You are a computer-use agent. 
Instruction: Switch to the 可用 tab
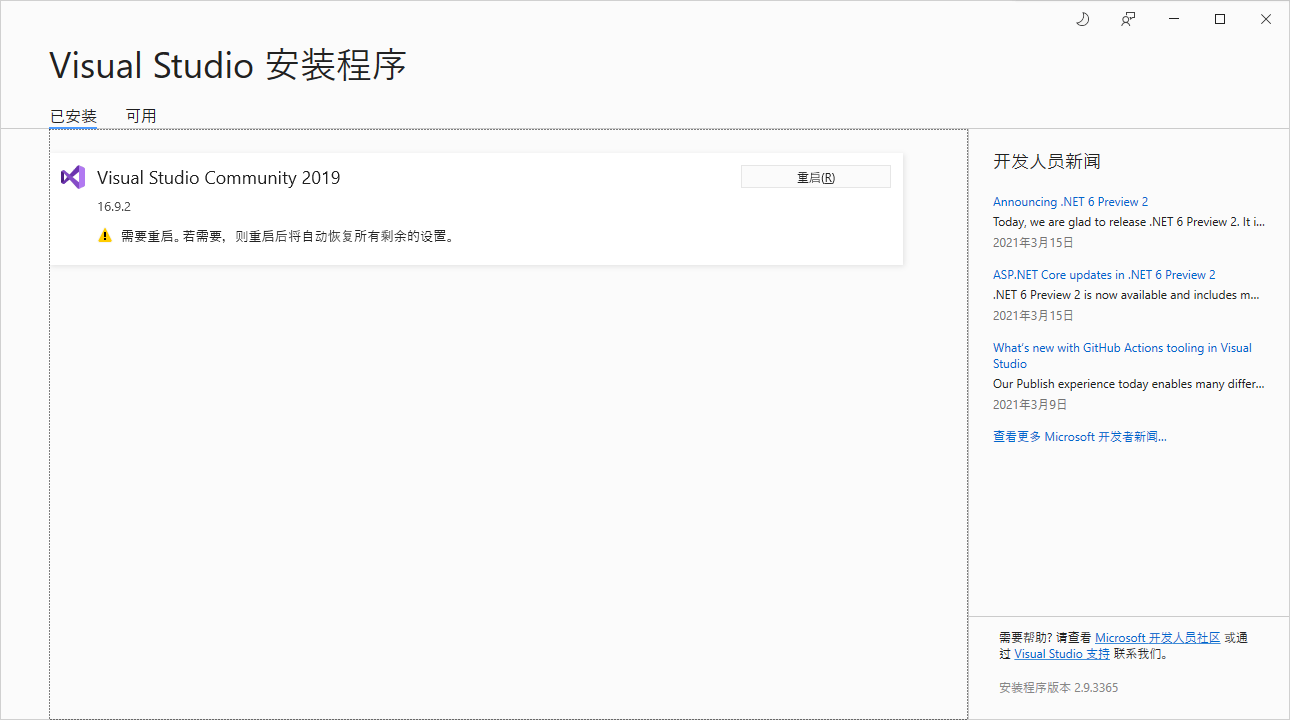pyautogui.click(x=141, y=116)
